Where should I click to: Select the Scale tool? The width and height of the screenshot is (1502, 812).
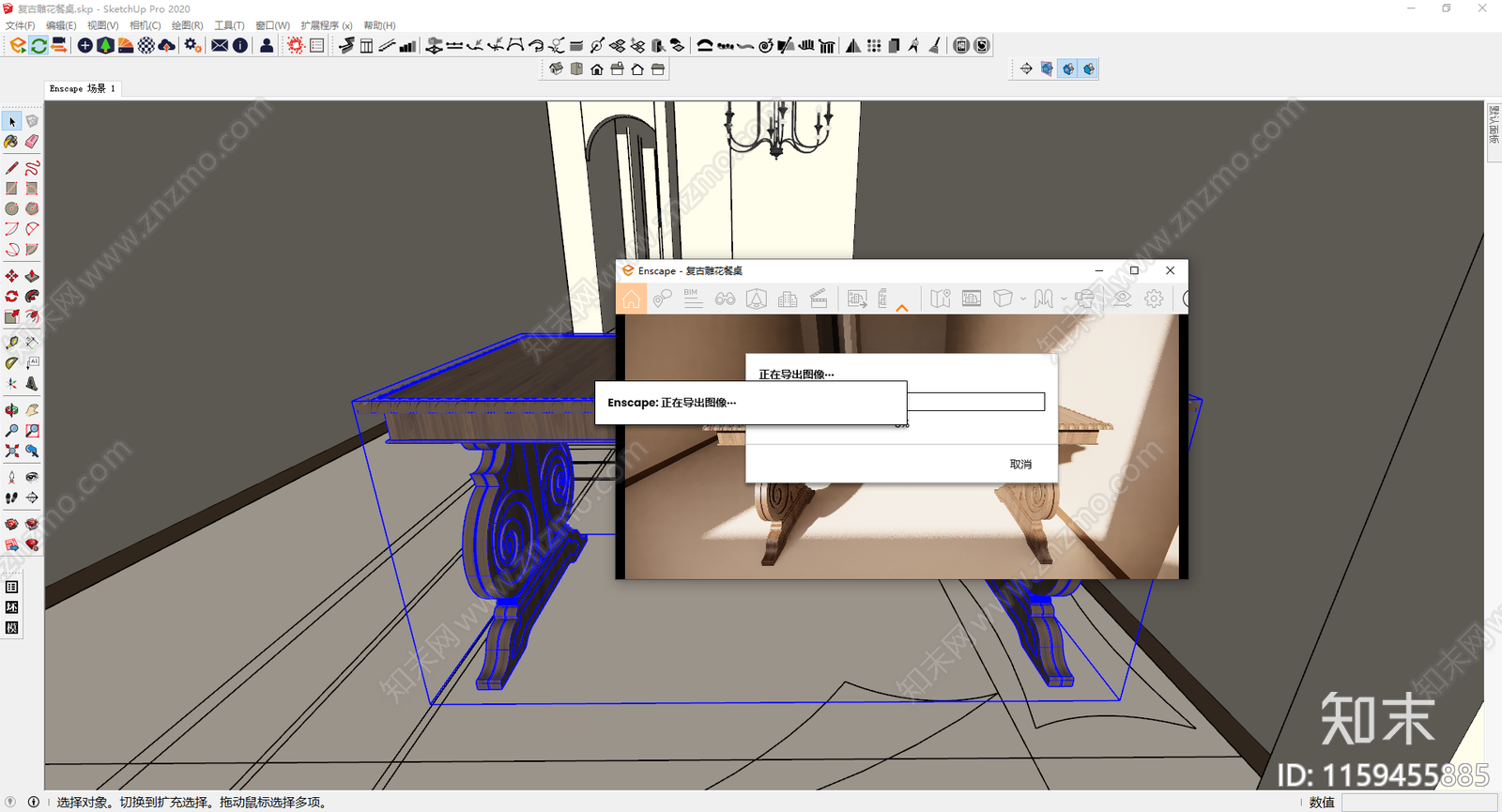click(11, 317)
